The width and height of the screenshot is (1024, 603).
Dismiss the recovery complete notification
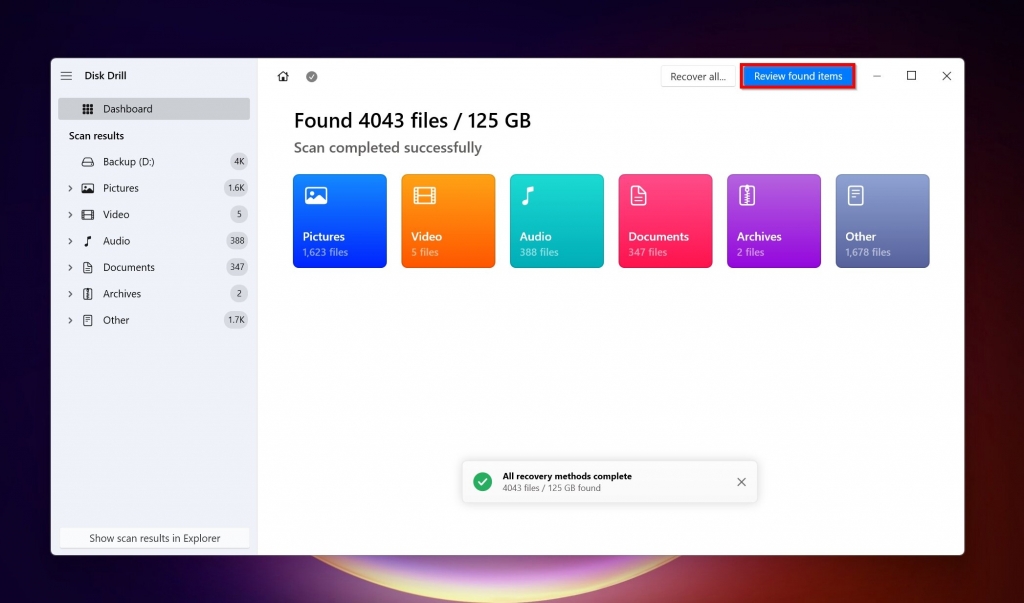tap(741, 482)
